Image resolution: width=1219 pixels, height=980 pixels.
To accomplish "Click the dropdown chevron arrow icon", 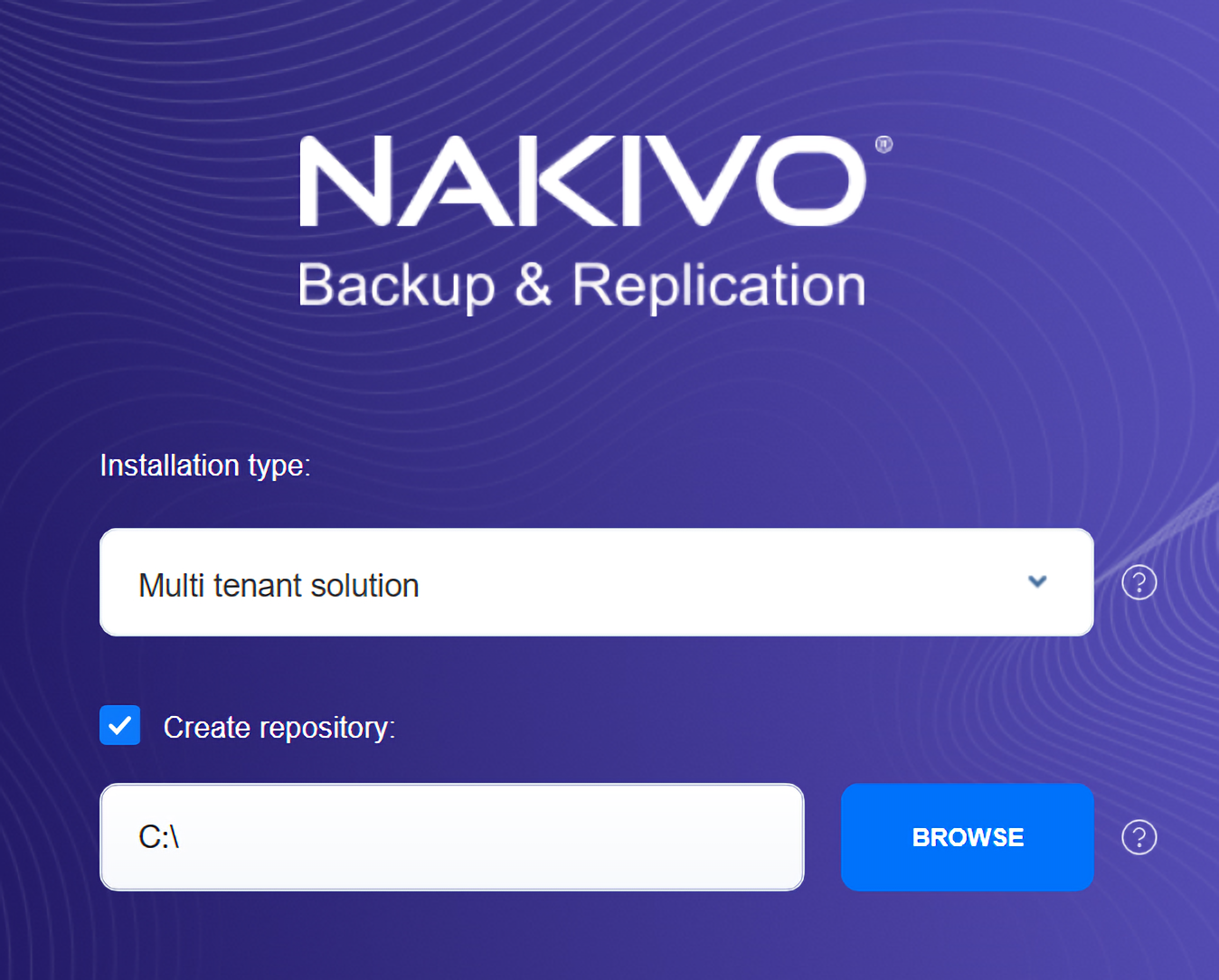I will 1037,581.
